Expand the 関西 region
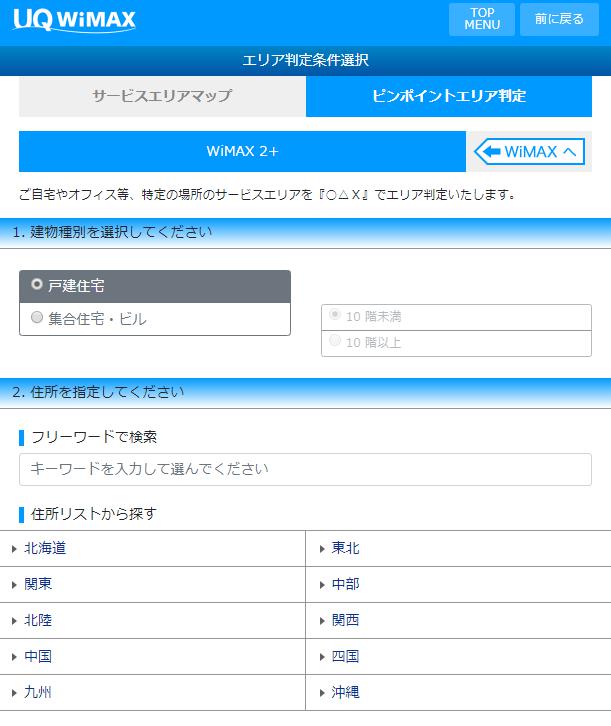Image resolution: width=611 pixels, height=726 pixels. [x=458, y=620]
